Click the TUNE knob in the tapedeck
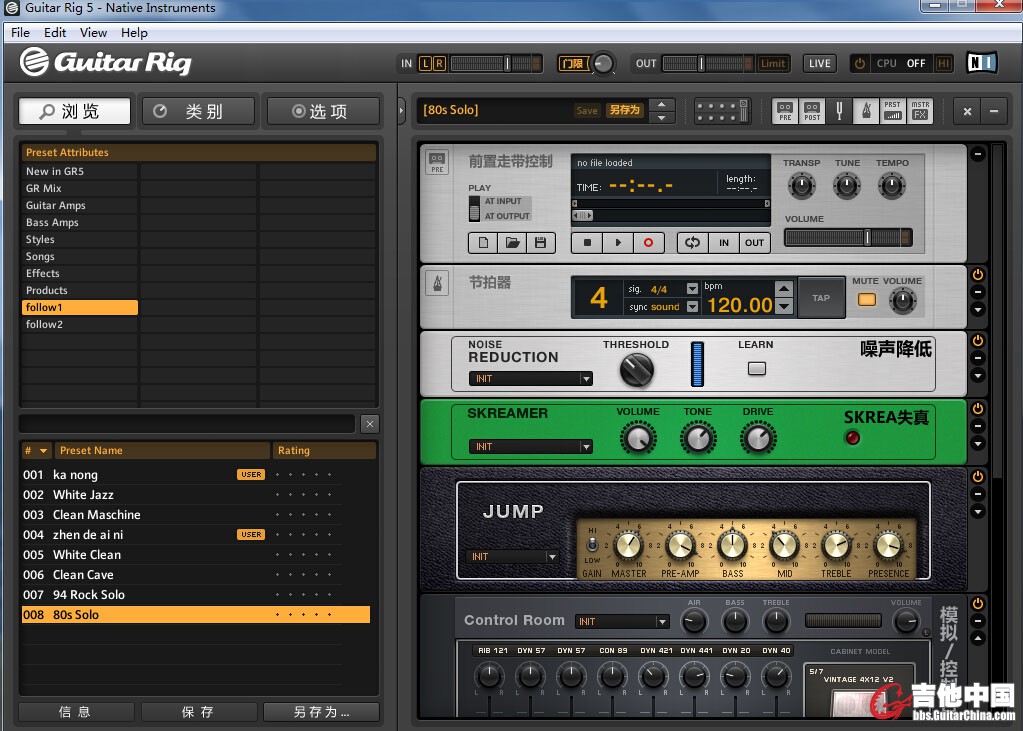This screenshot has width=1023, height=731. (x=847, y=186)
